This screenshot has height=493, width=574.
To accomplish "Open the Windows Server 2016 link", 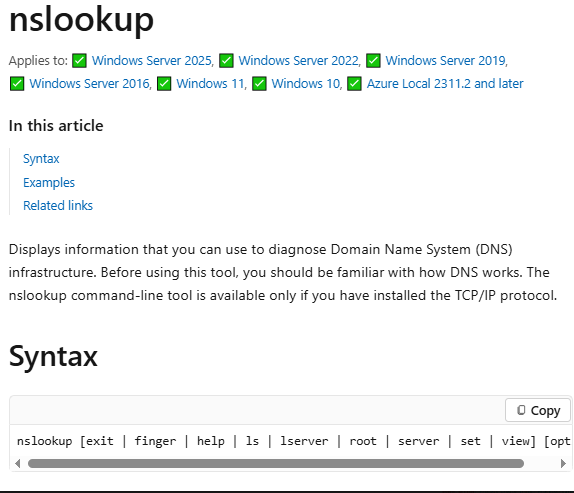I will 90,83.
